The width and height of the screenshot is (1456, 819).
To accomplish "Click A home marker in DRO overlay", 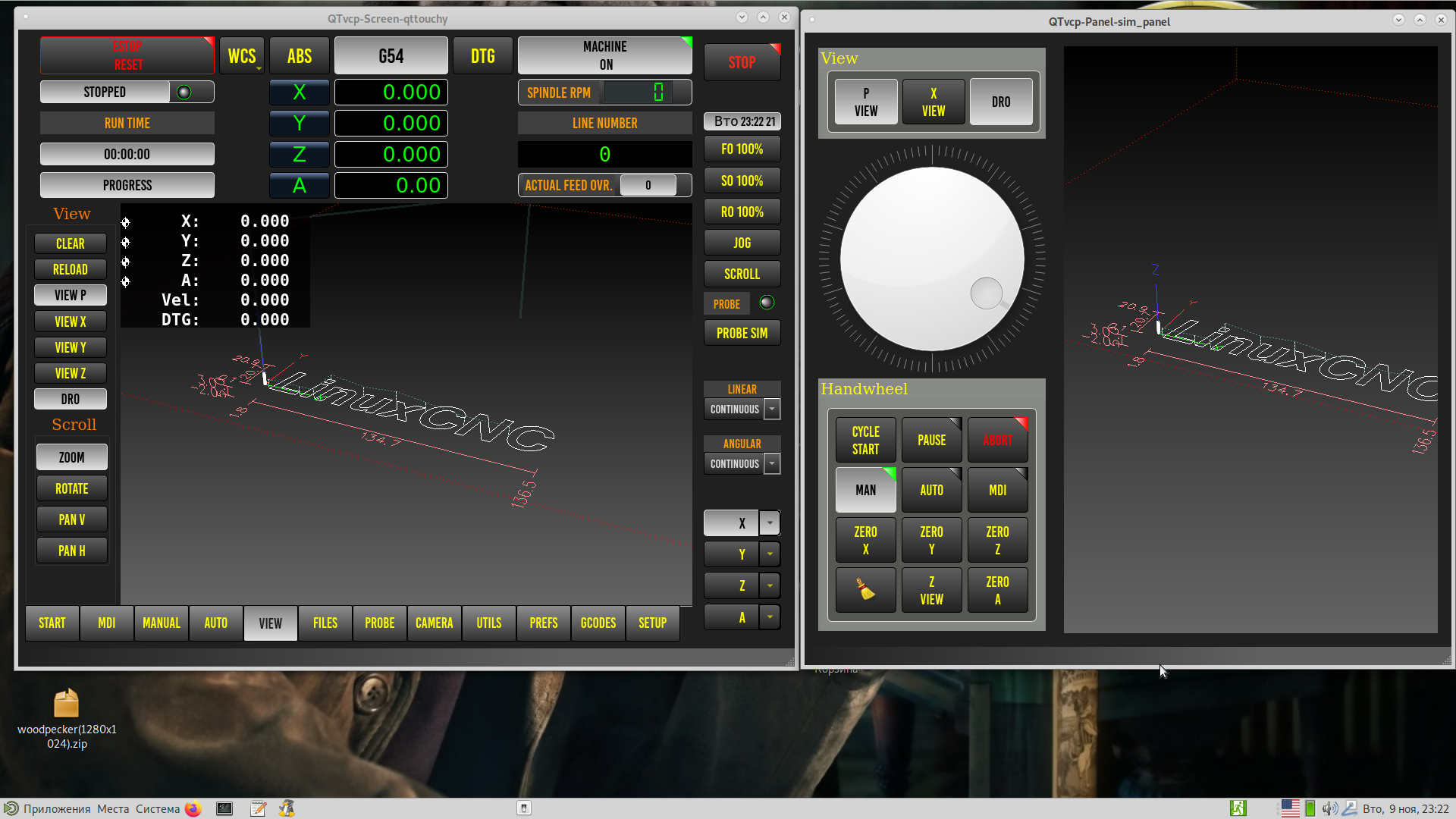I will click(126, 281).
